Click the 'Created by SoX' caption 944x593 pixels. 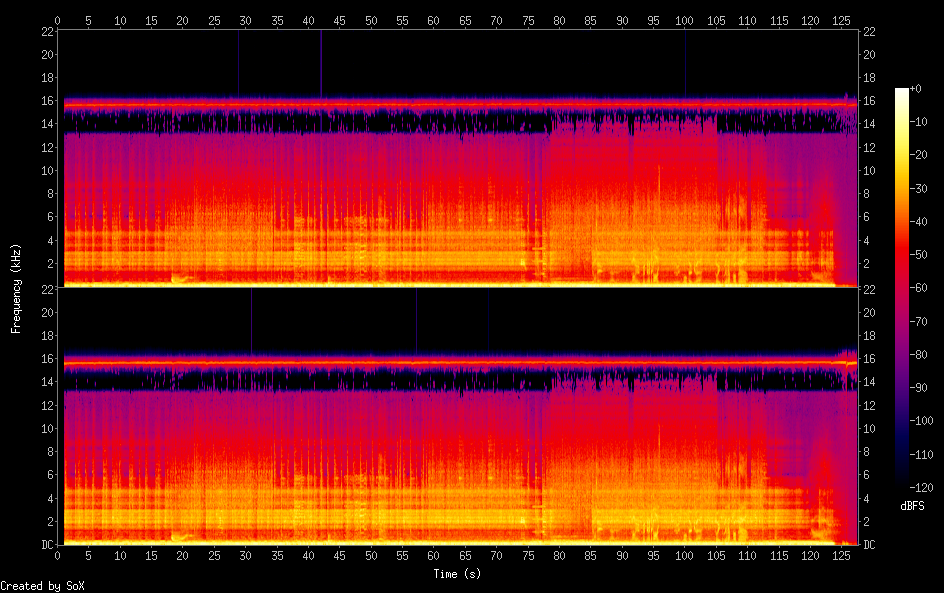[x=42, y=586]
